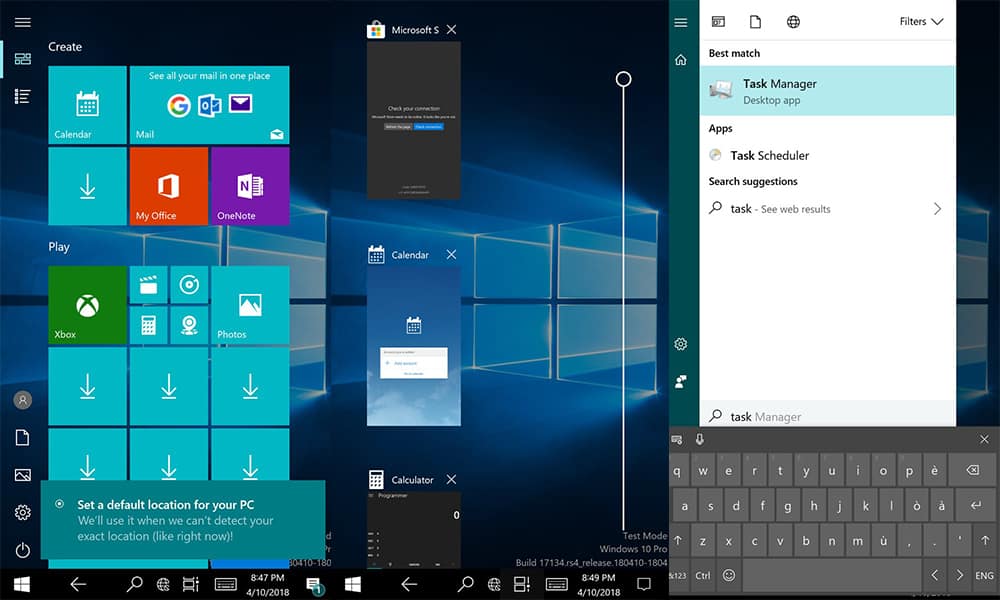Open power options in the Start menu
The height and width of the screenshot is (600, 1000).
[x=22, y=550]
